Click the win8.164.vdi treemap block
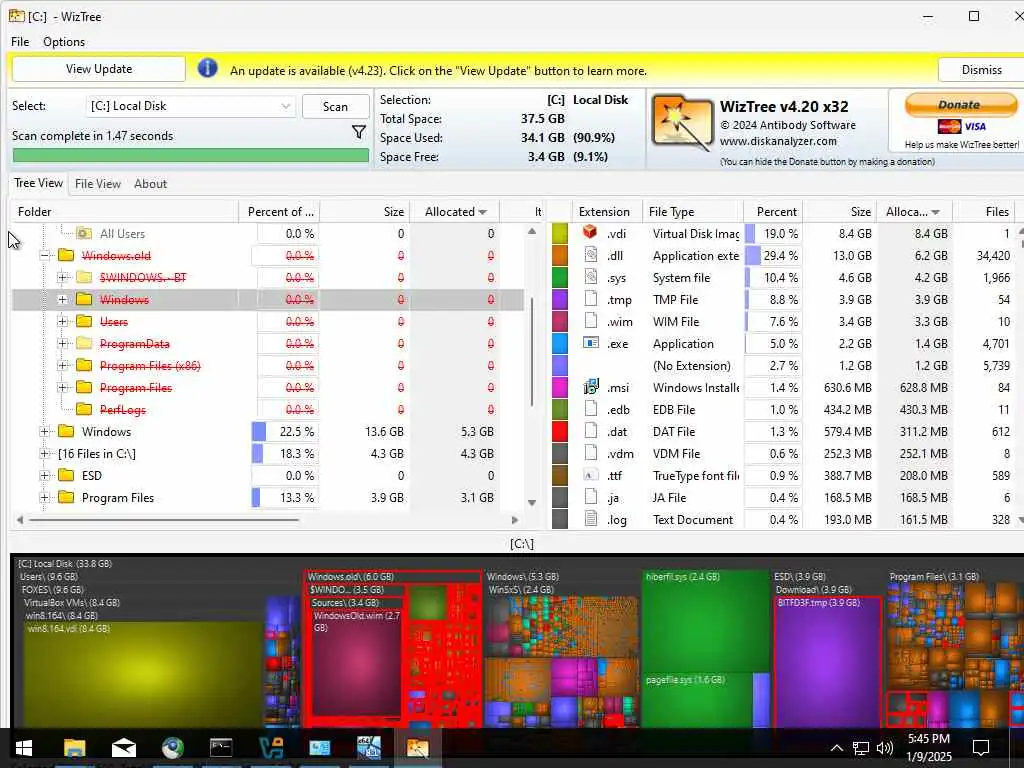This screenshot has height=768, width=1024. coord(142,675)
